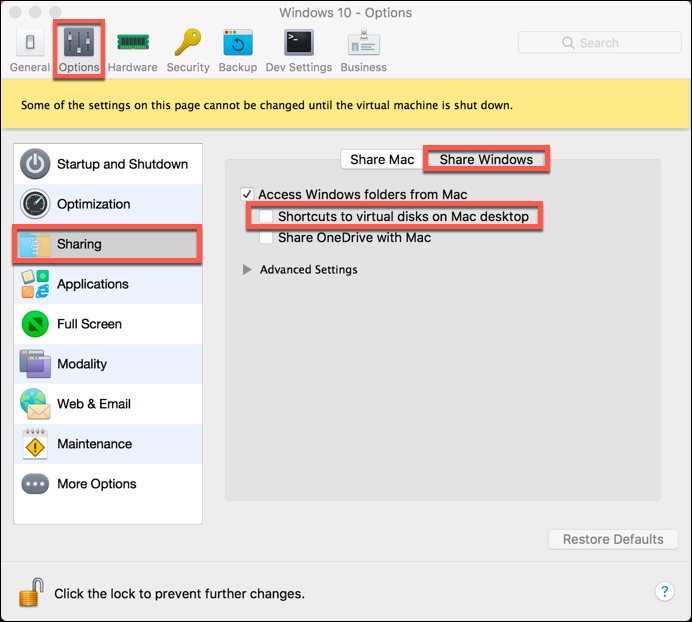
Task: Expand the Advanced Settings disclosure triangle
Action: (247, 269)
